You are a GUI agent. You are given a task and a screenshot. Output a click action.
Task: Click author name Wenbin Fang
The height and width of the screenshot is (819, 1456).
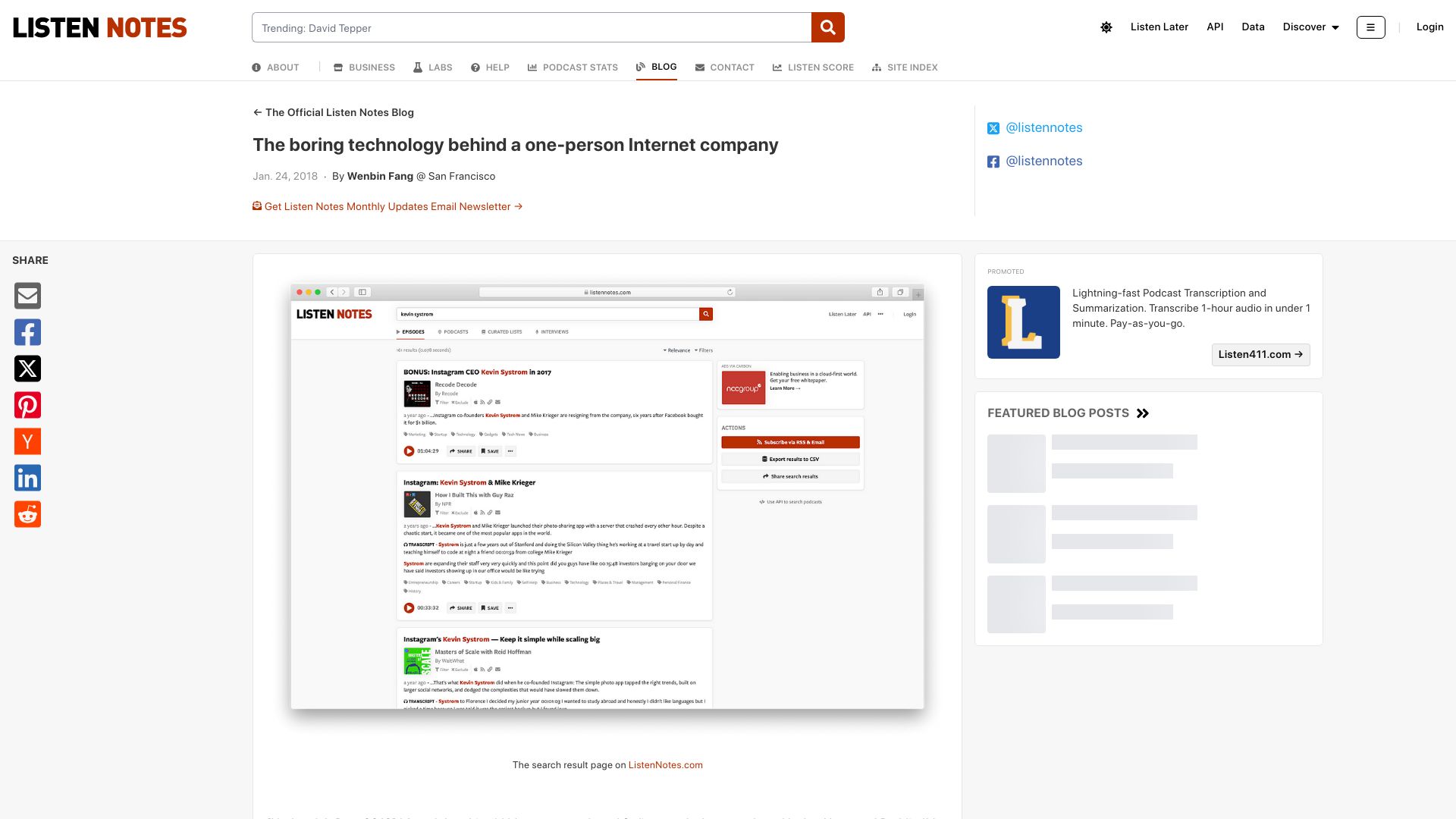(x=380, y=176)
